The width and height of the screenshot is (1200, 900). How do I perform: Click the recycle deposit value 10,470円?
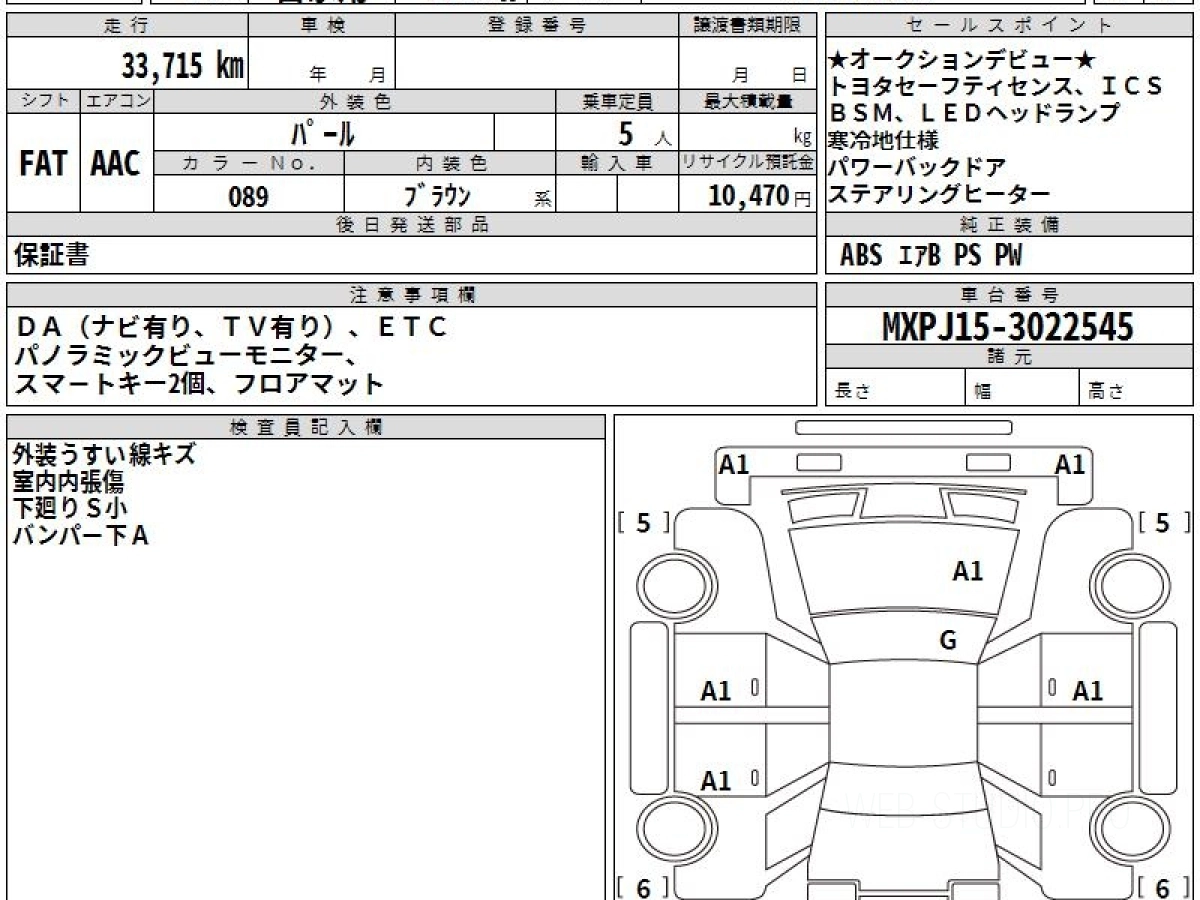point(760,196)
